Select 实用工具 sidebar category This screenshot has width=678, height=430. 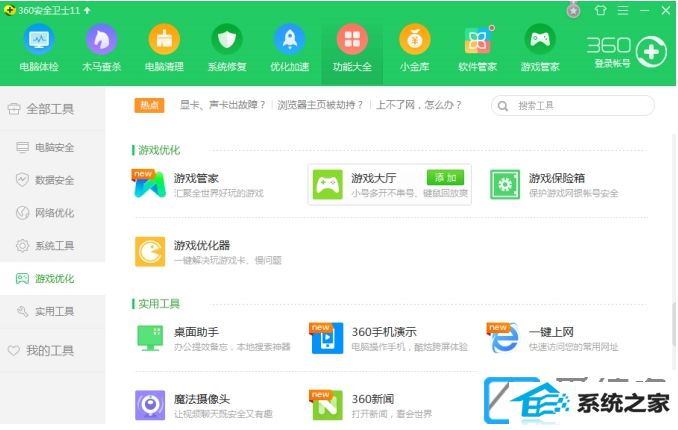pos(52,311)
